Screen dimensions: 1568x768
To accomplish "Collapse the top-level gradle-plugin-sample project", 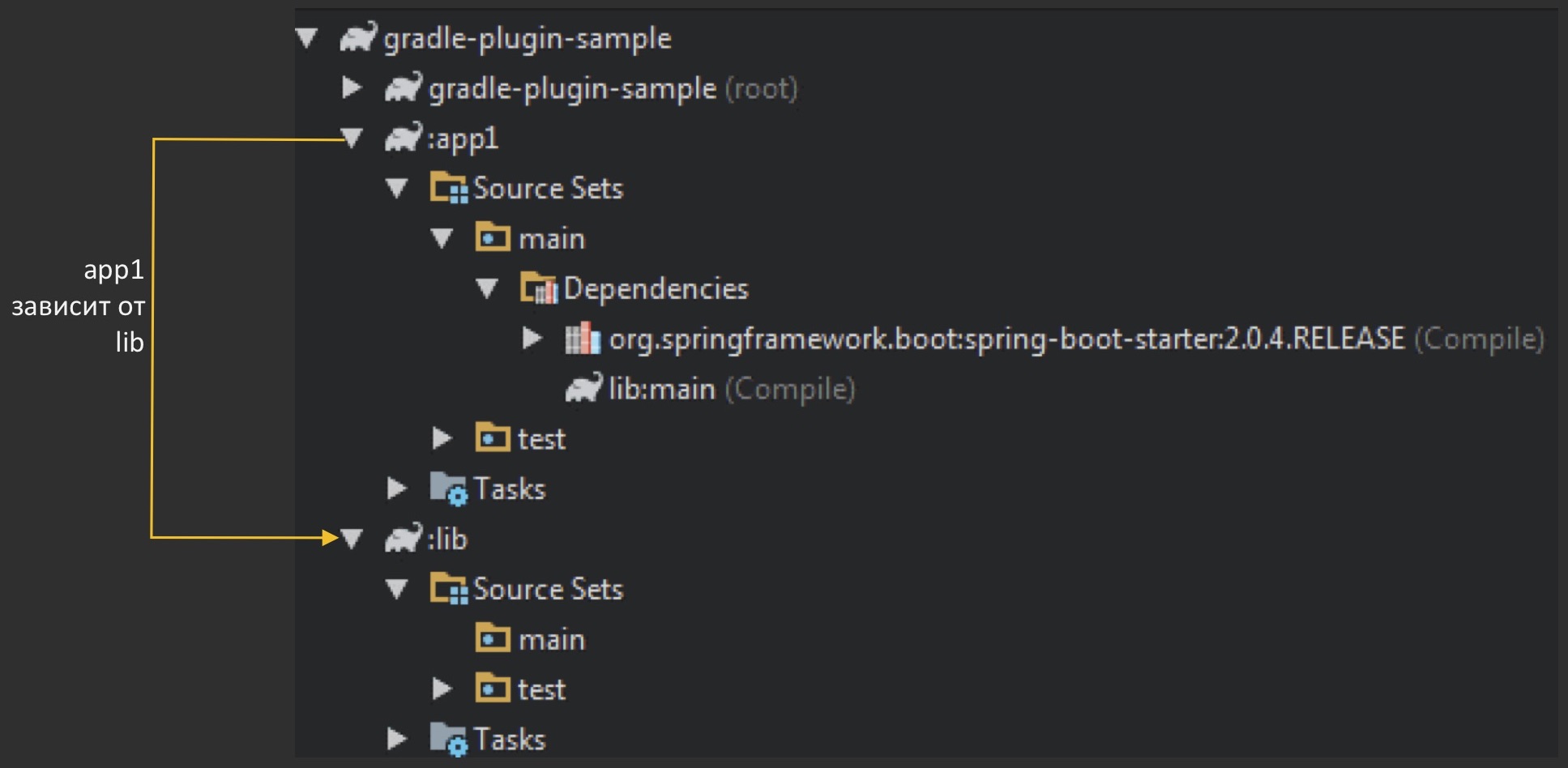I will click(307, 38).
